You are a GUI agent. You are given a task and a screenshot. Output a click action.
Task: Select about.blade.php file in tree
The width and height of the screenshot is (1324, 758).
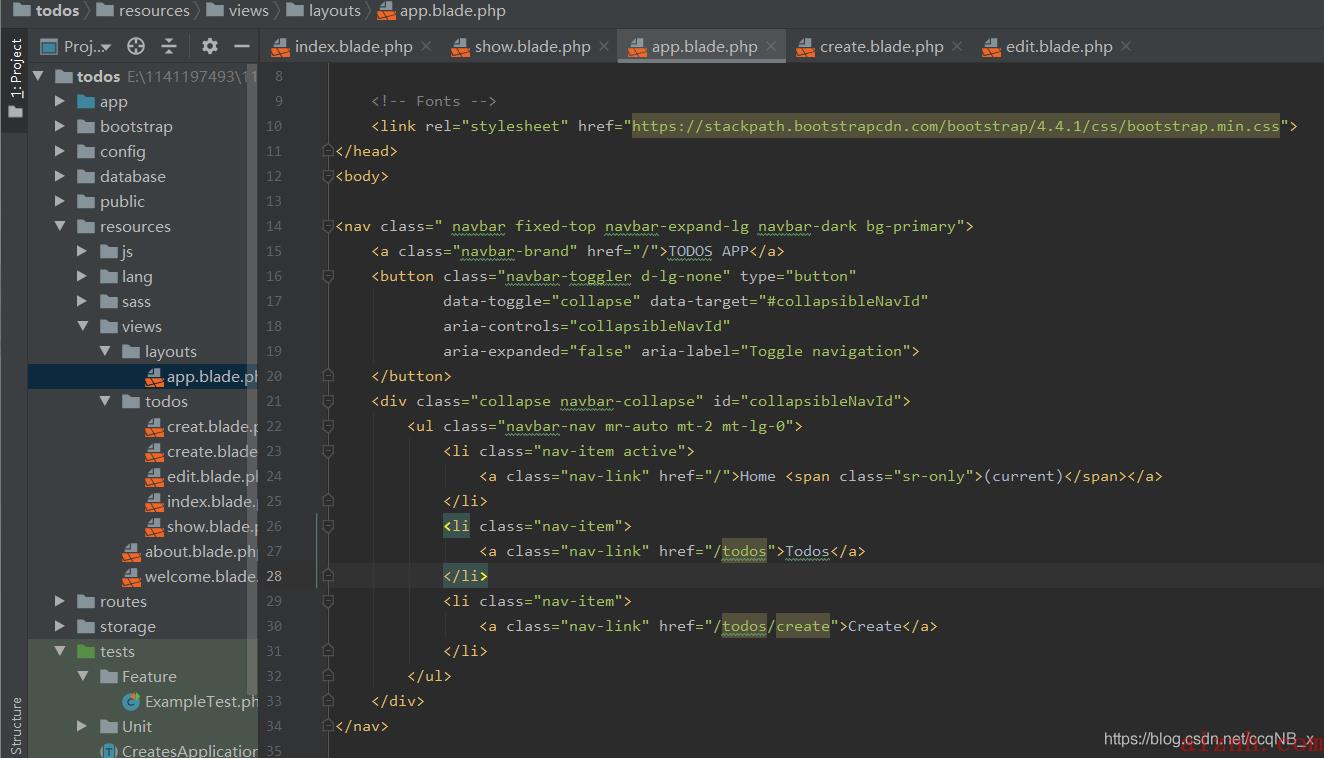pos(189,551)
